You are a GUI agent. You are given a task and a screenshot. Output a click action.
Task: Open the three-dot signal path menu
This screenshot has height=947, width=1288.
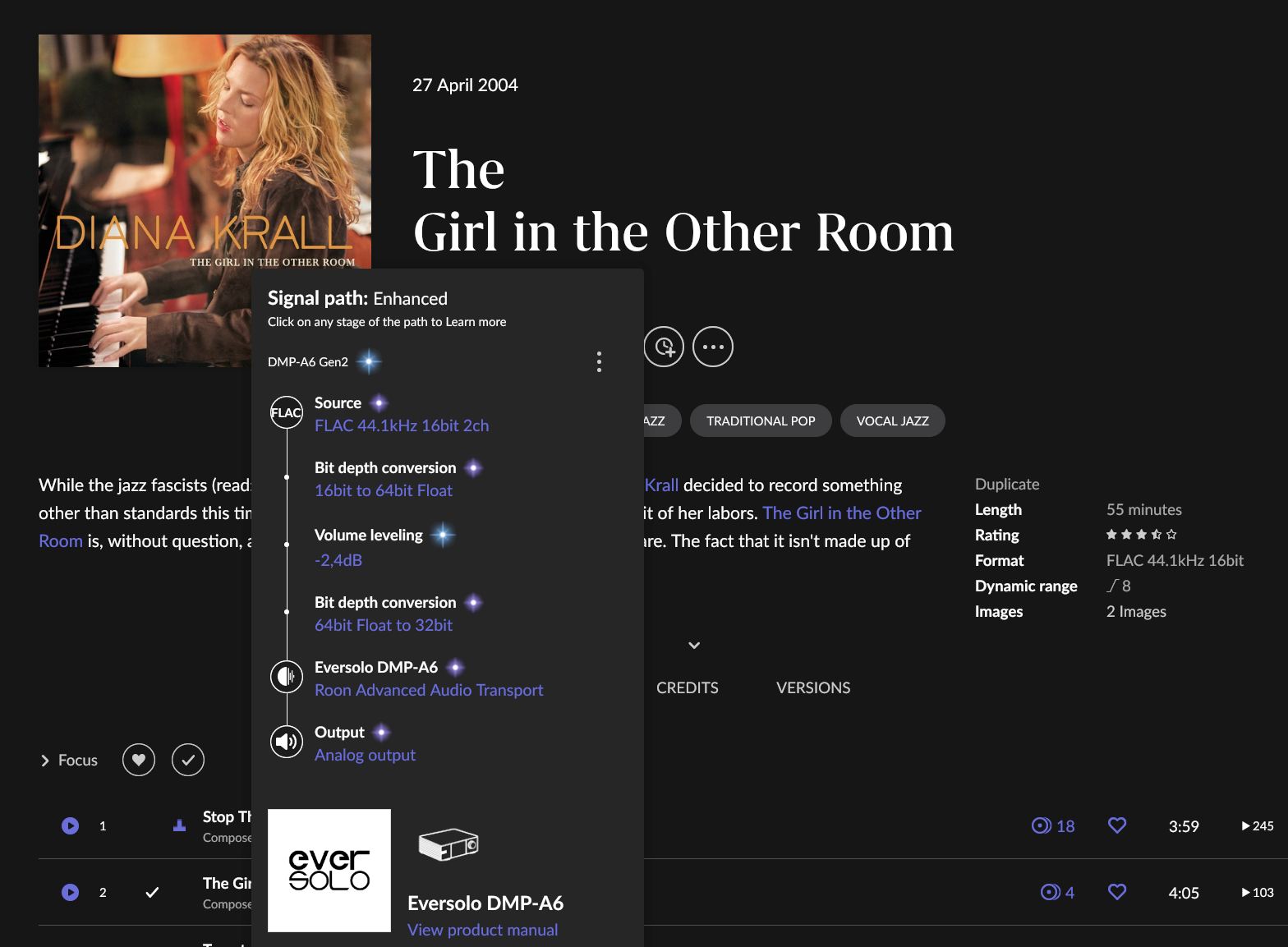[599, 362]
